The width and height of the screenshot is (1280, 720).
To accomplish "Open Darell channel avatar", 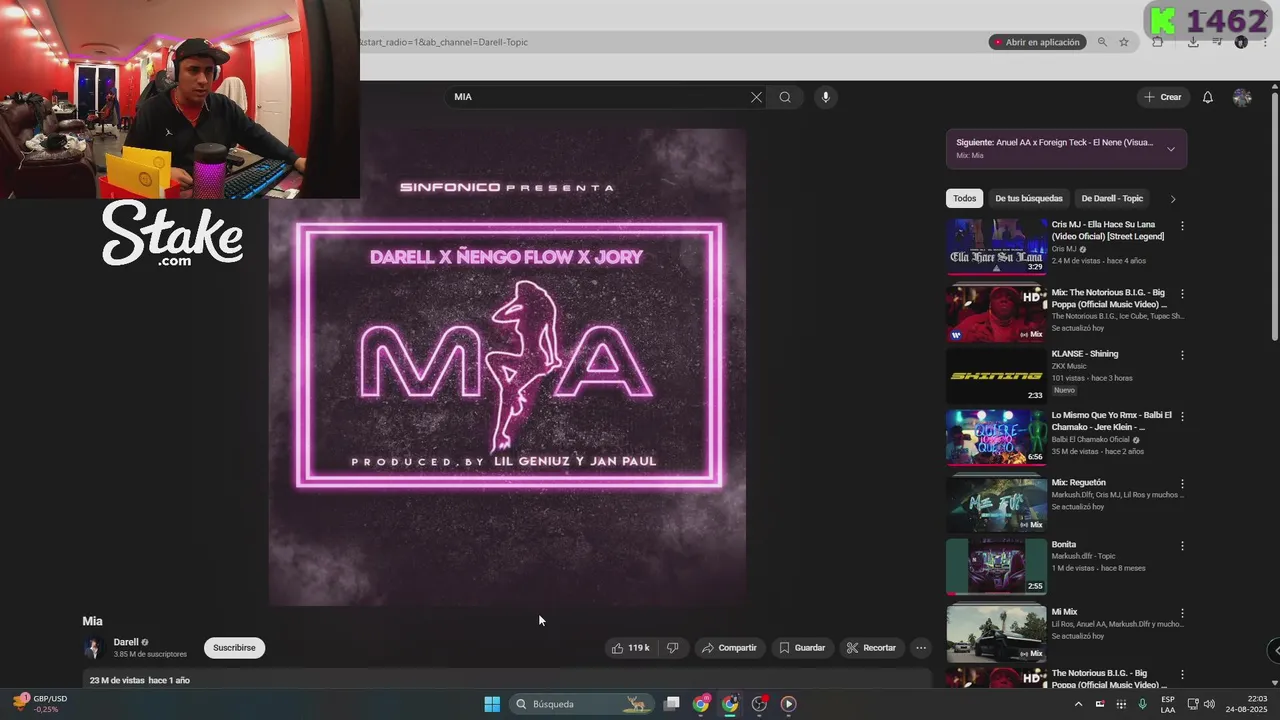I will (93, 648).
